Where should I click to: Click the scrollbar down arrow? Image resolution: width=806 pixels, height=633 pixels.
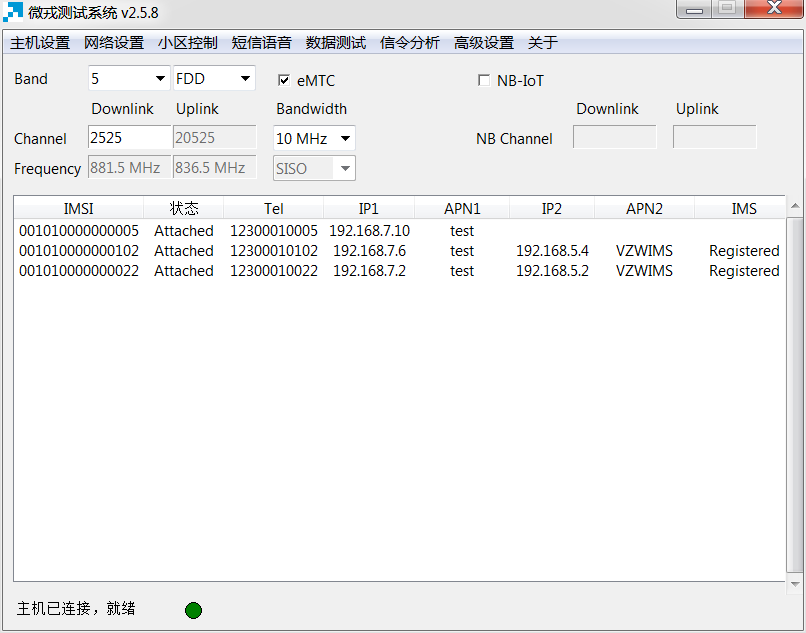tap(795, 585)
